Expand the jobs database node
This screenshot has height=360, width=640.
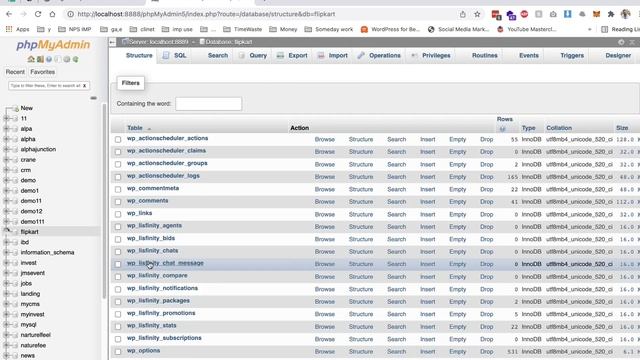(6, 283)
